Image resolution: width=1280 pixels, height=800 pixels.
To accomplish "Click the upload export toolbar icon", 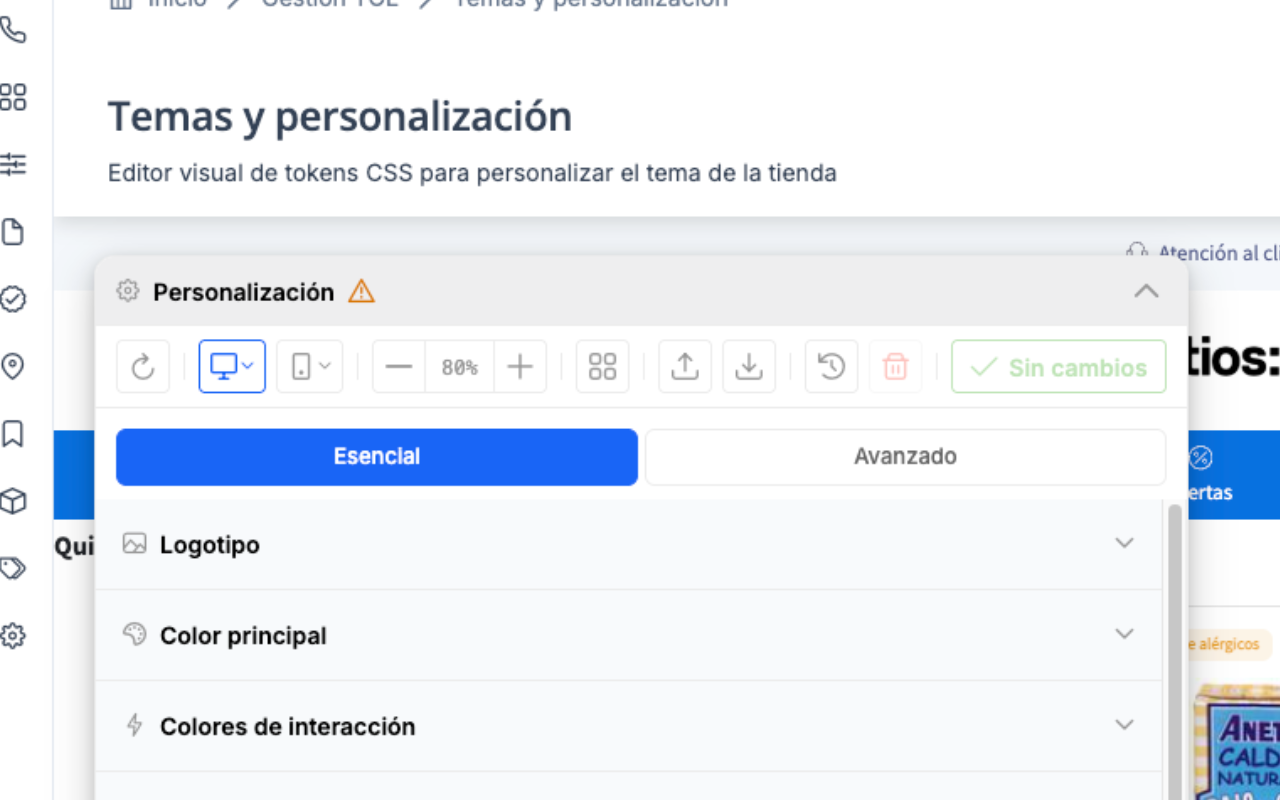I will (x=685, y=367).
